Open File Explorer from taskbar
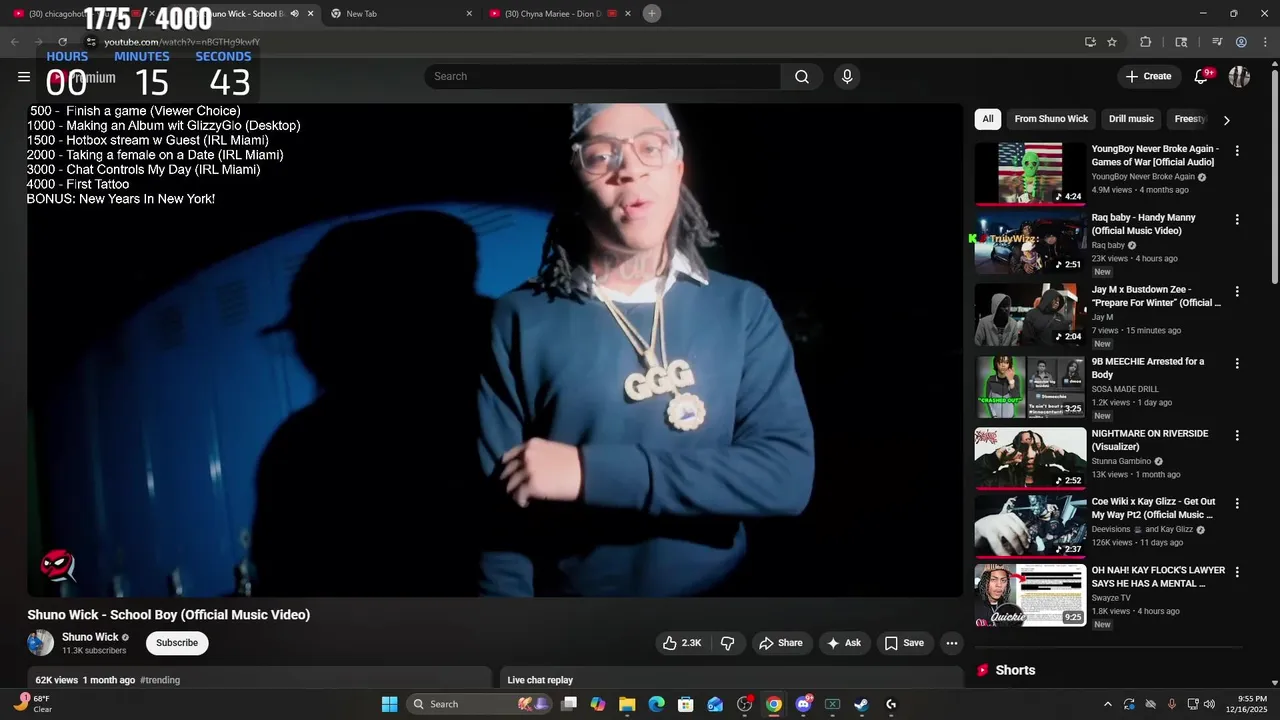Screen dimensions: 1280x720 [x=627, y=704]
